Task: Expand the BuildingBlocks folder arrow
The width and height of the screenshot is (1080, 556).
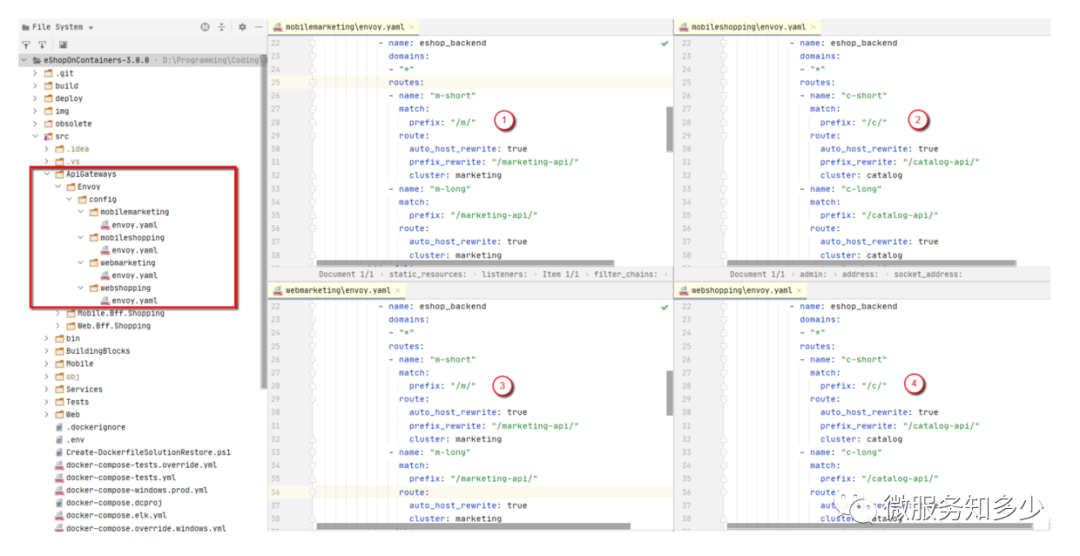Action: tap(47, 351)
